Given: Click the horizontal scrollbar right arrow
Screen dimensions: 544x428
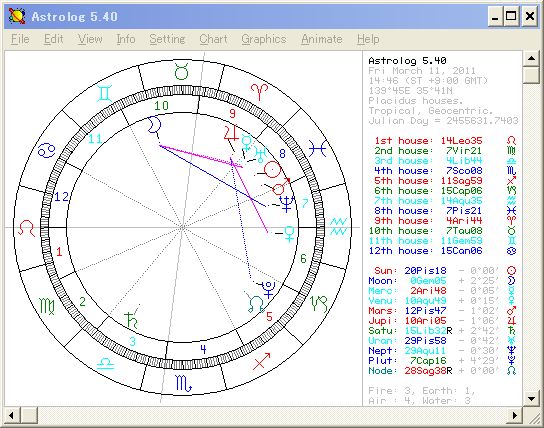Looking at the screenshot, I should coord(515,415).
